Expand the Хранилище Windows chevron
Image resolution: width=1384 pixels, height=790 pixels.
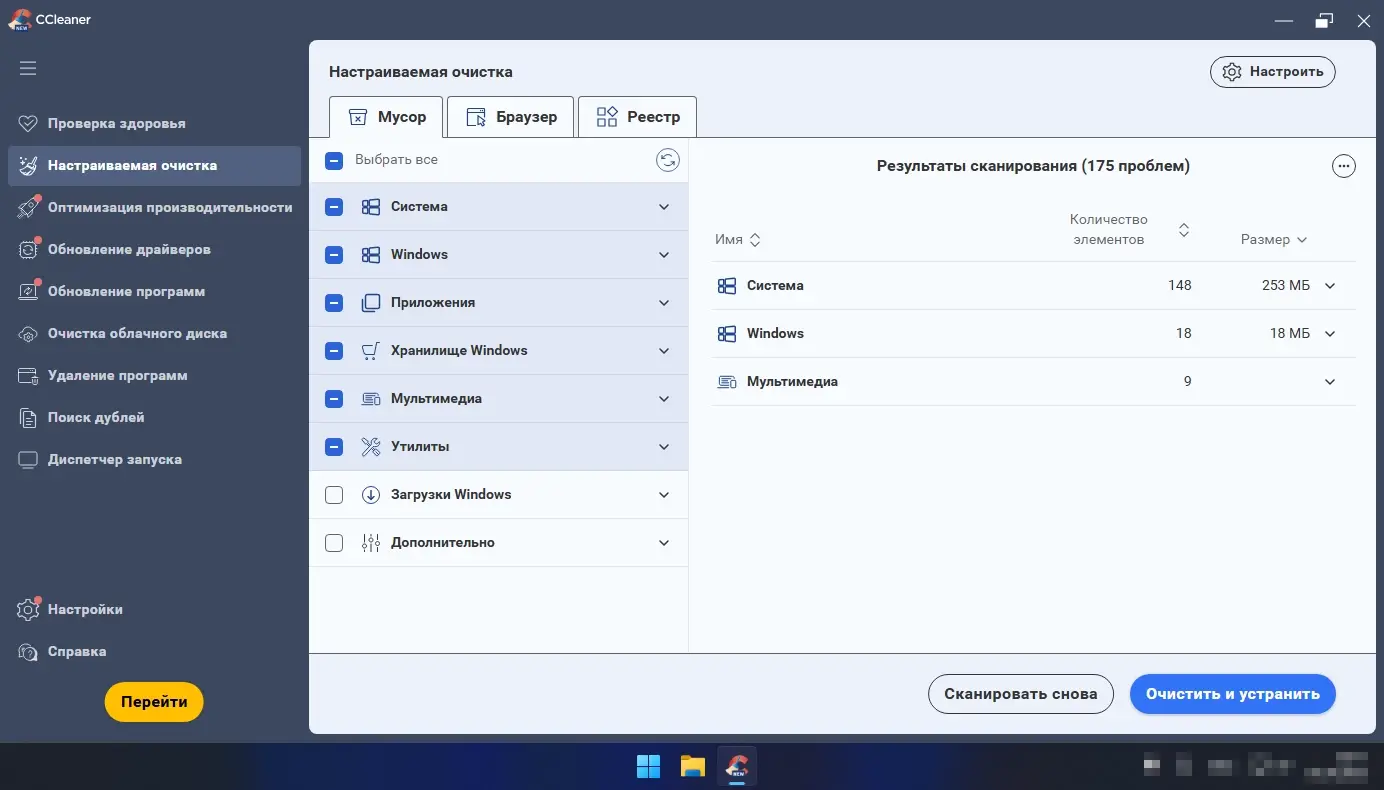point(664,351)
